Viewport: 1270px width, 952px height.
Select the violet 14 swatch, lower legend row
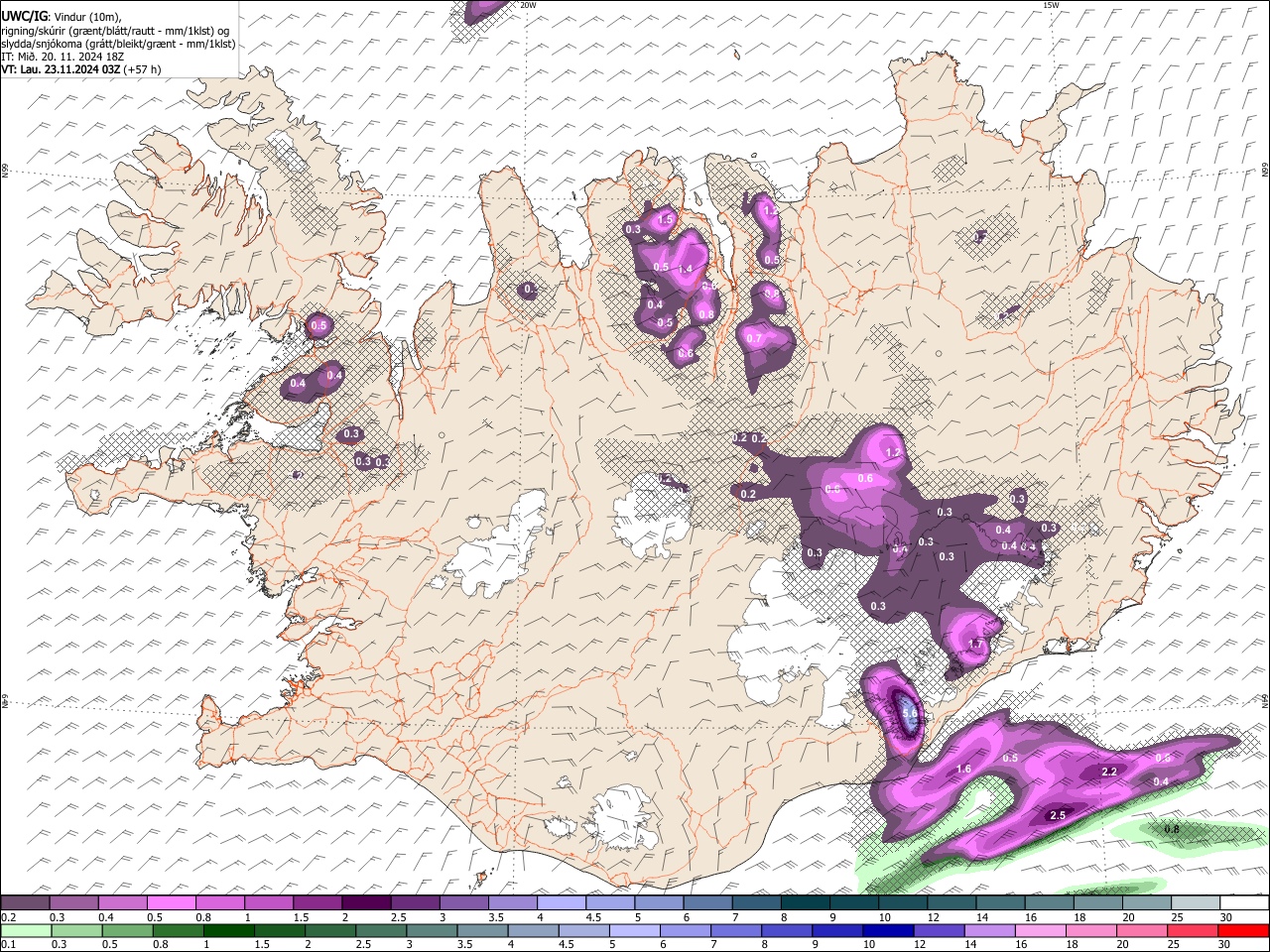click(x=989, y=931)
